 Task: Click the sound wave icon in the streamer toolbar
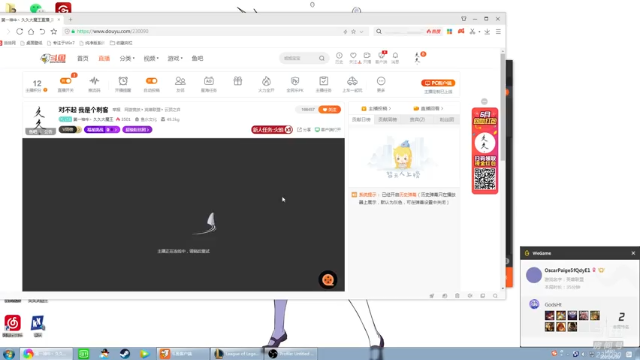click(94, 81)
